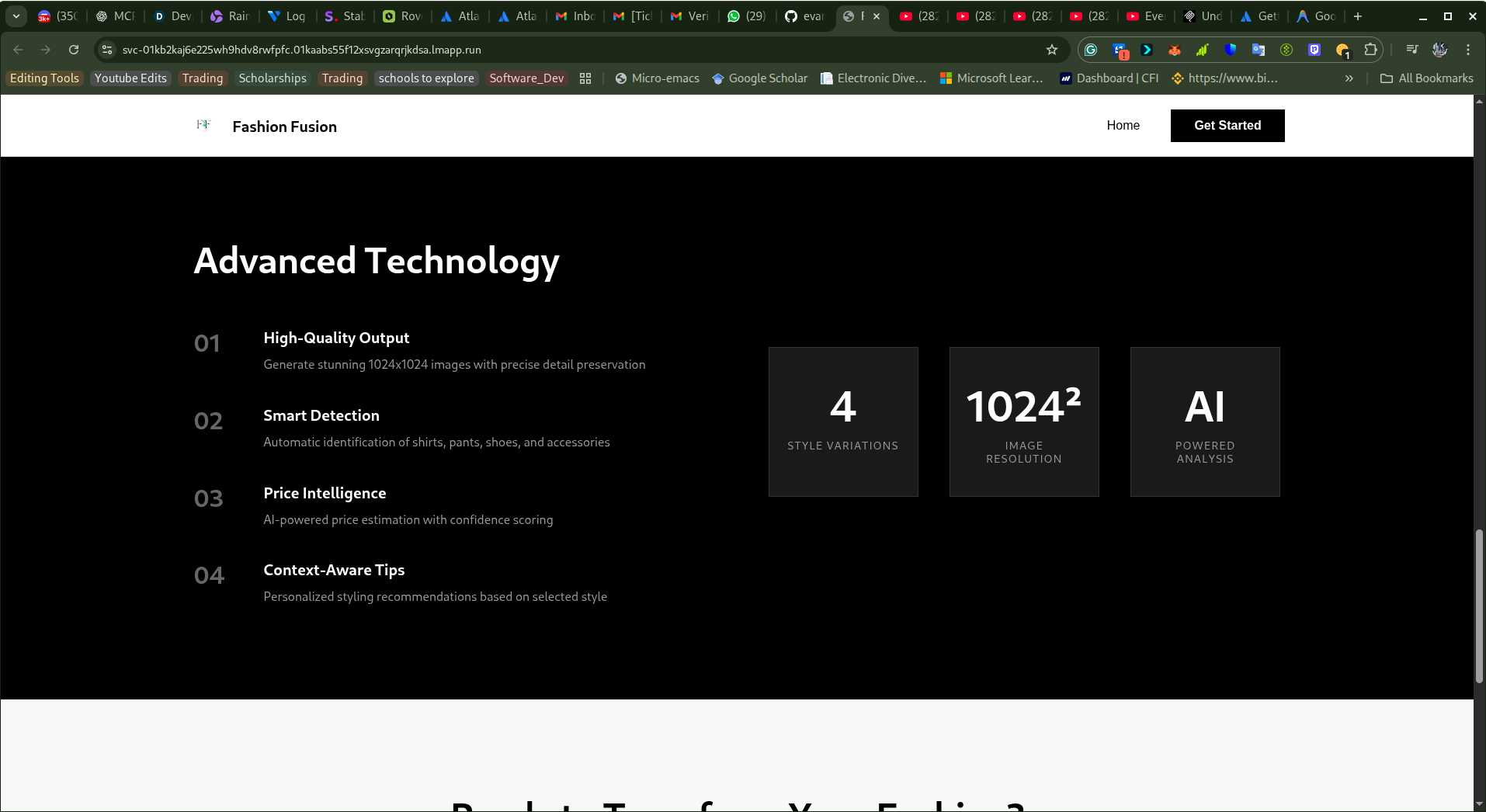Image resolution: width=1486 pixels, height=812 pixels.
Task: Open the Scholarships bookmark folder
Action: click(x=273, y=78)
